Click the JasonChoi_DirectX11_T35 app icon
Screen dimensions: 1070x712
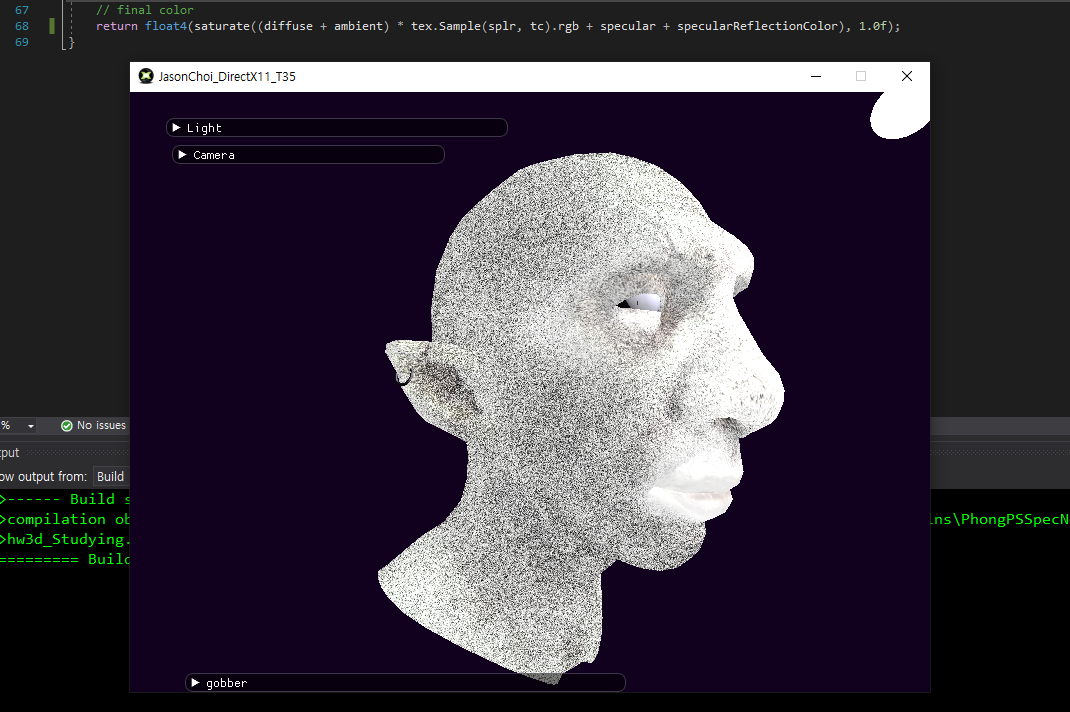pyautogui.click(x=146, y=76)
